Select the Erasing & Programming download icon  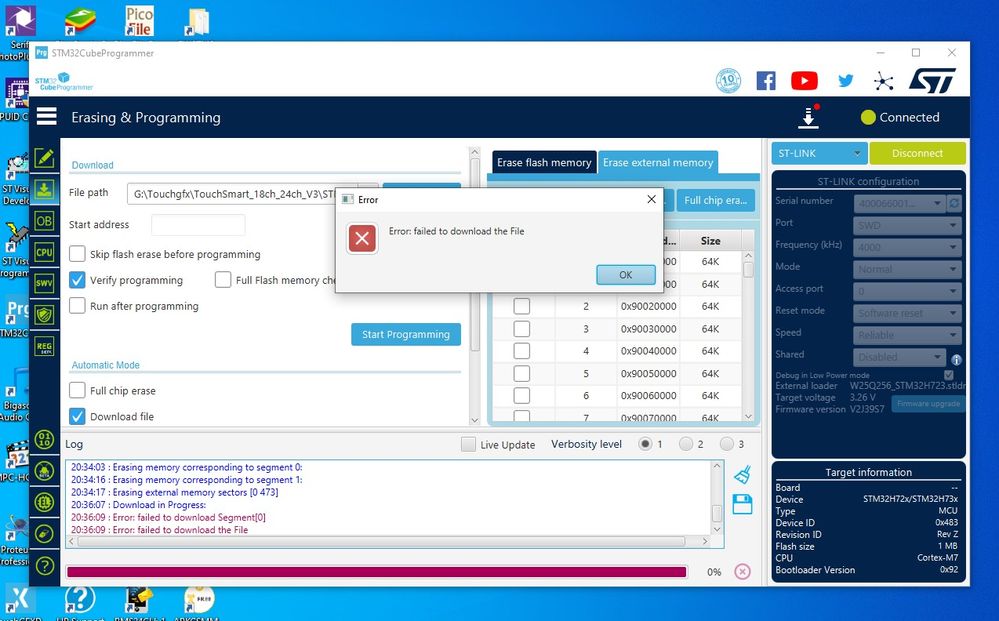tap(44, 189)
